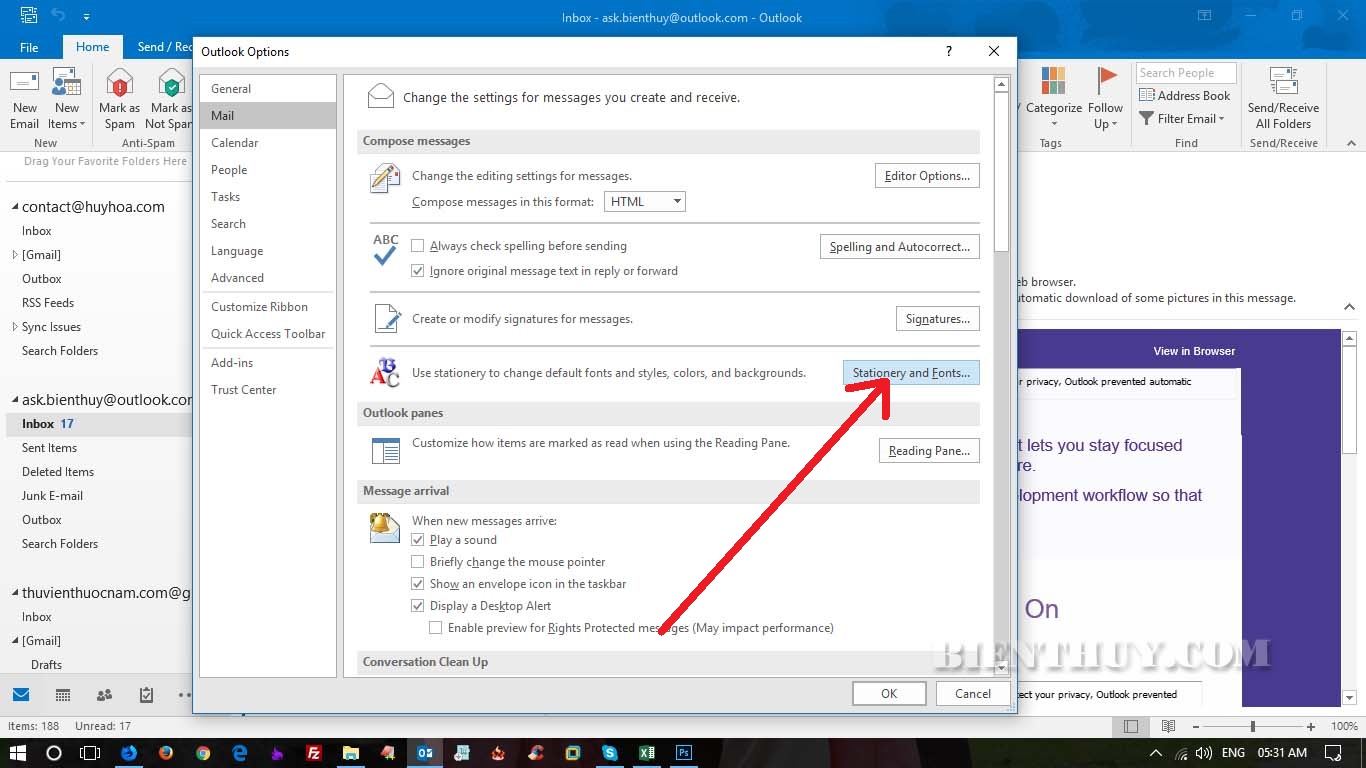This screenshot has width=1366, height=768.
Task: Collapse the ribbon with the arrow icon
Action: pyautogui.click(x=1350, y=144)
